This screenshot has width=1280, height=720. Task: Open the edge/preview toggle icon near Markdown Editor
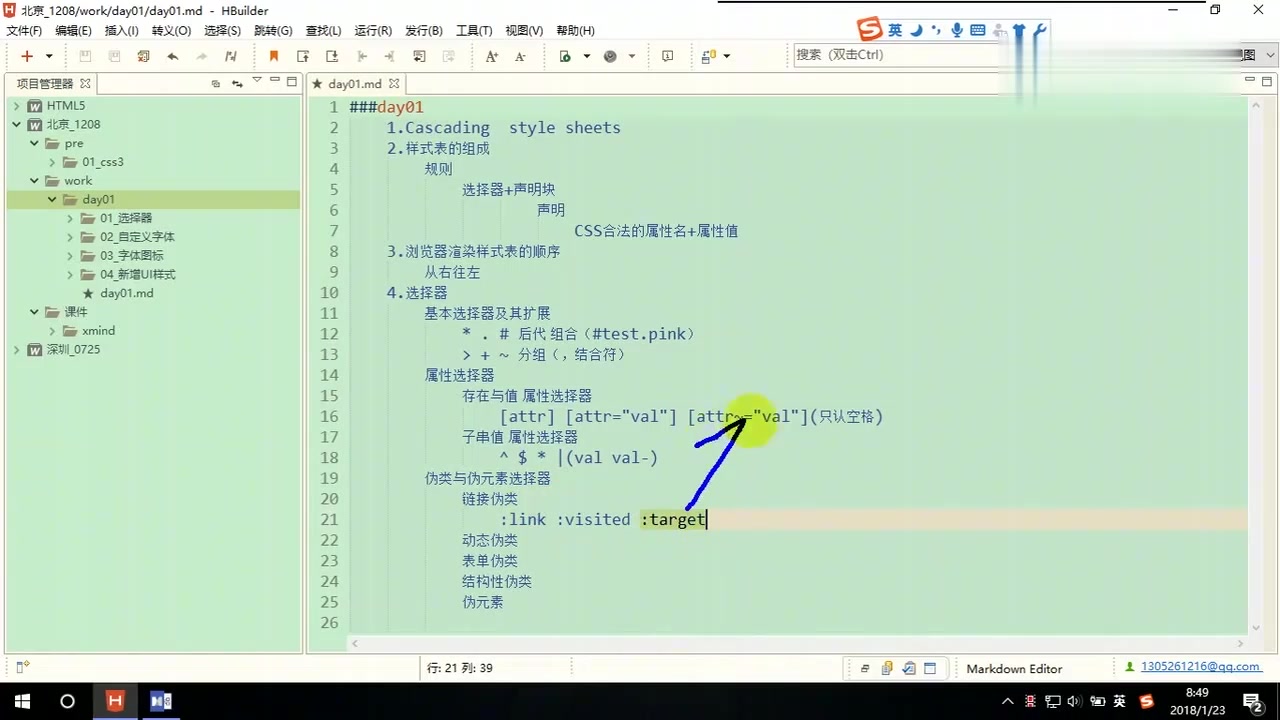pyautogui.click(x=930, y=668)
